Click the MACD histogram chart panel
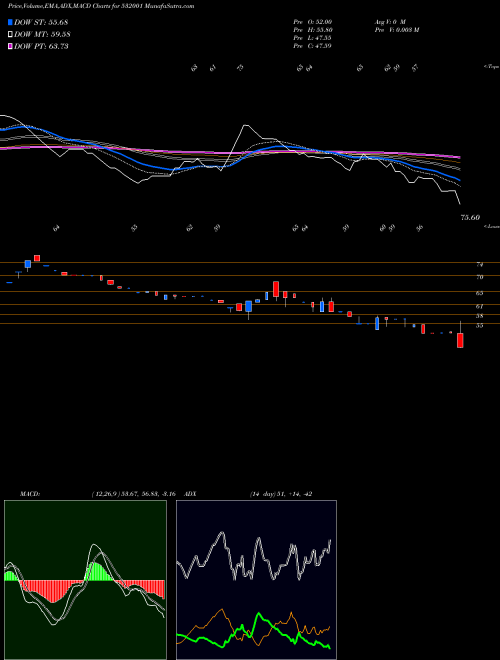Screen dimensions: 500x660 coord(85,580)
